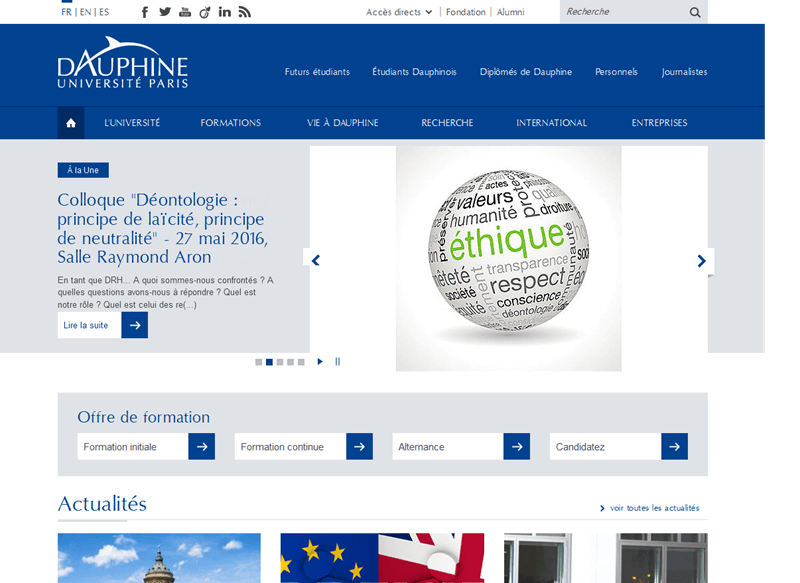Open the Twitter bird icon

[x=165, y=12]
